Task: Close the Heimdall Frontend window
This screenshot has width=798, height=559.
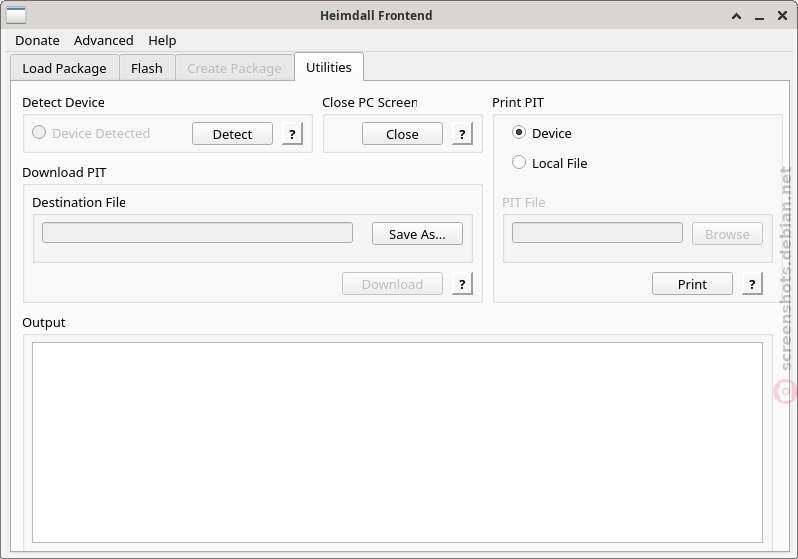Action: (x=783, y=16)
